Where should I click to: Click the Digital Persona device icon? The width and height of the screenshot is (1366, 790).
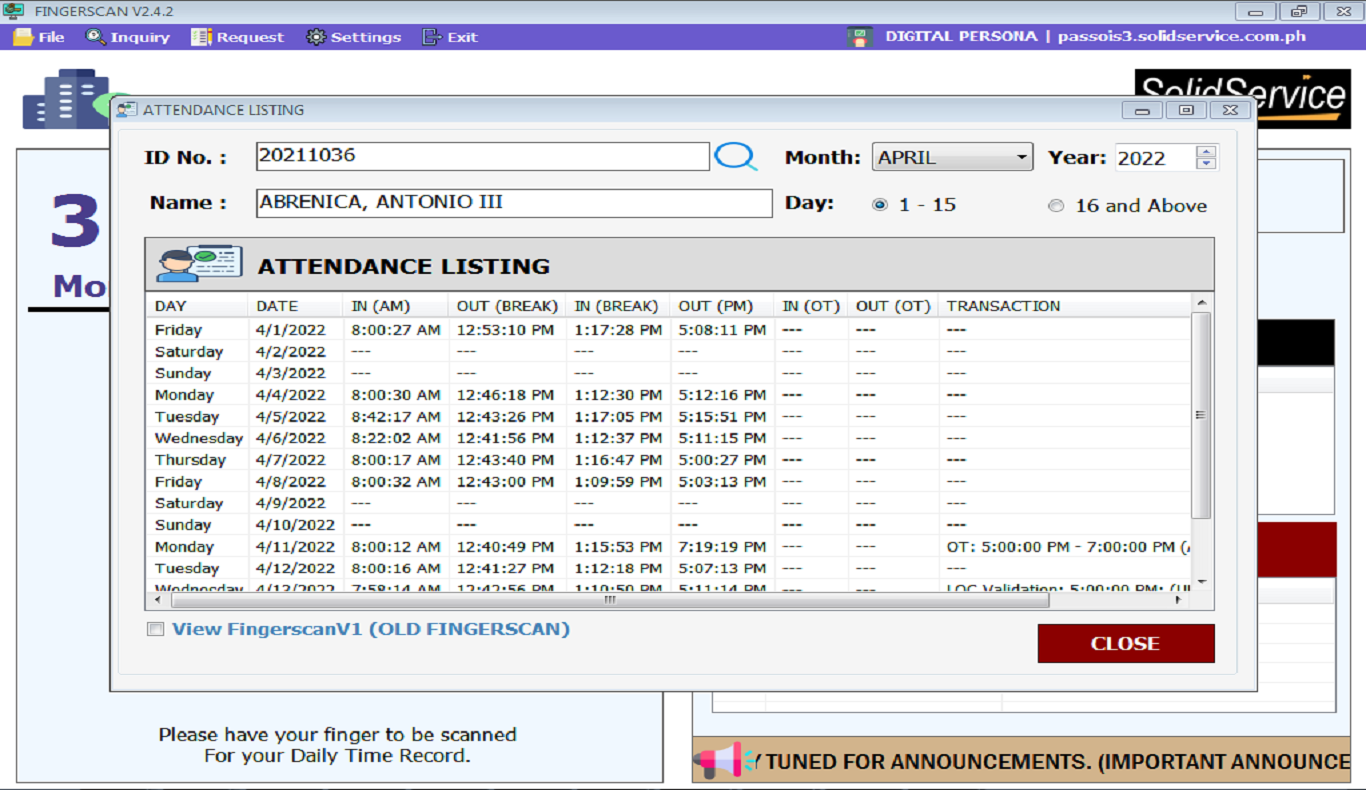859,37
